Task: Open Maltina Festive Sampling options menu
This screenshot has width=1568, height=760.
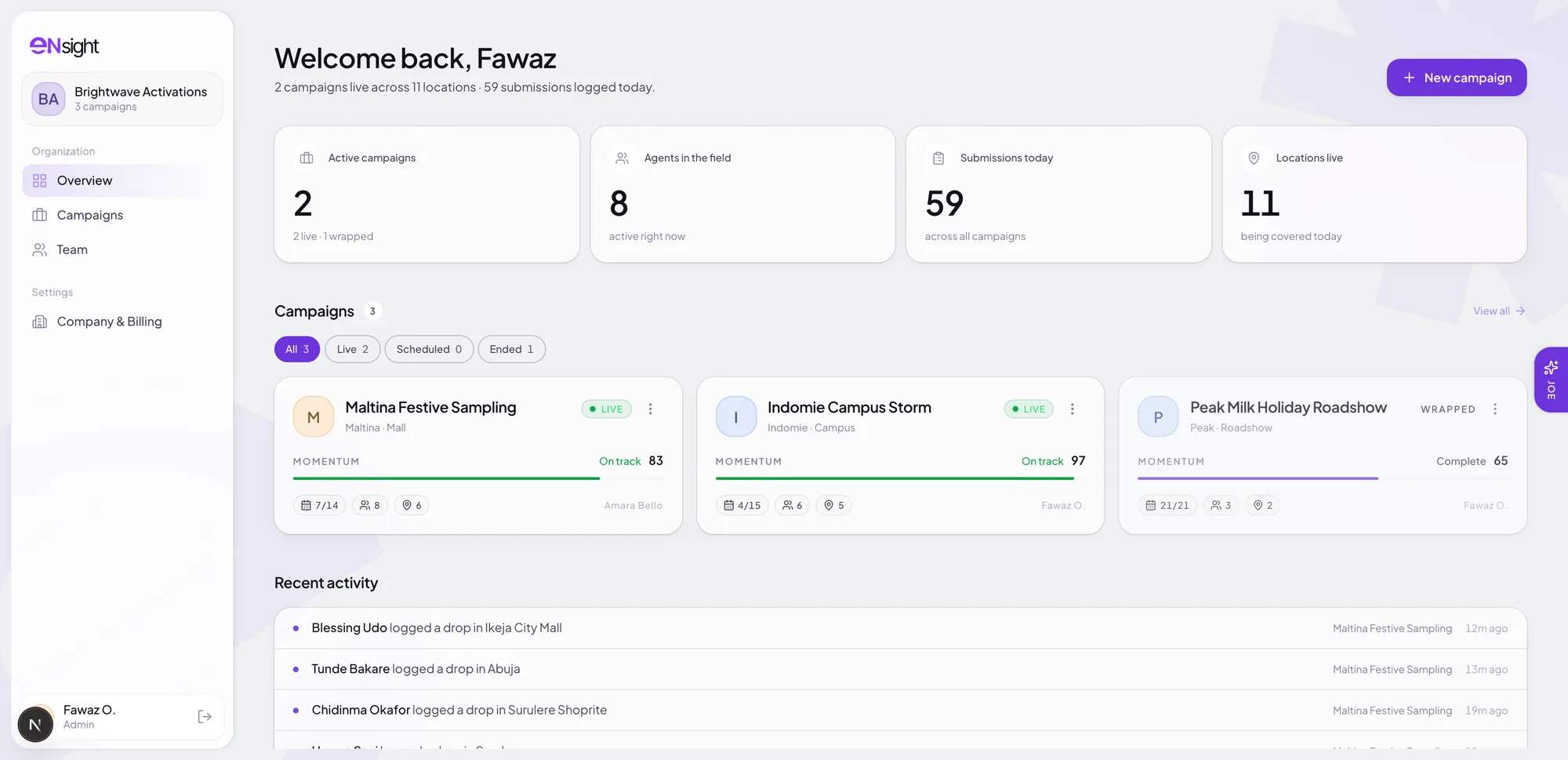Action: tap(650, 409)
